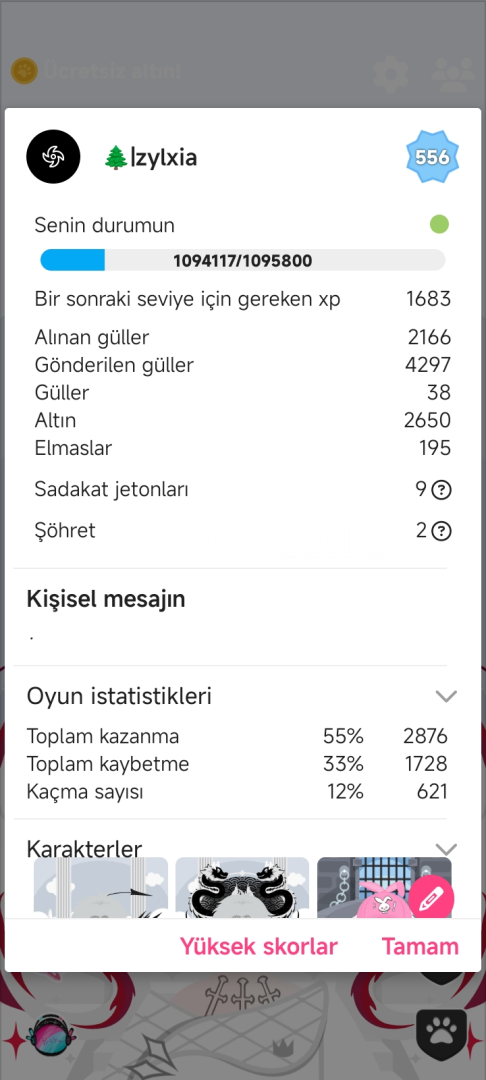Click the level 556 badge
This screenshot has height=1080, width=486.
[432, 158]
